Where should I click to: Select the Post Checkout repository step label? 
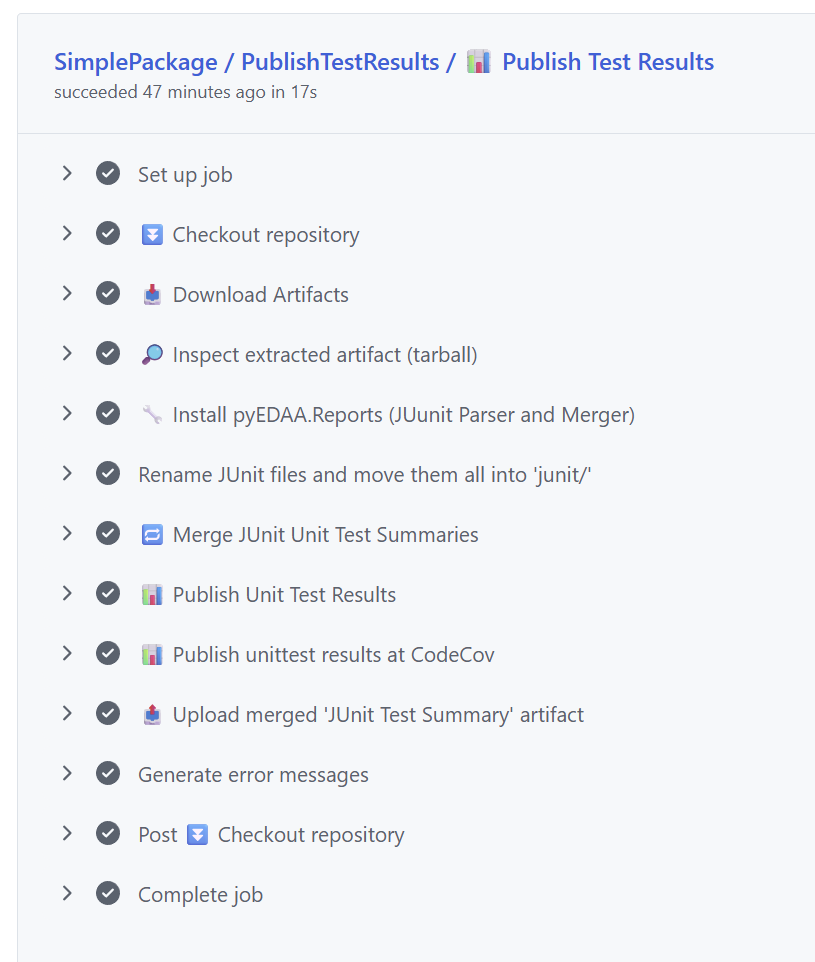pos(271,835)
